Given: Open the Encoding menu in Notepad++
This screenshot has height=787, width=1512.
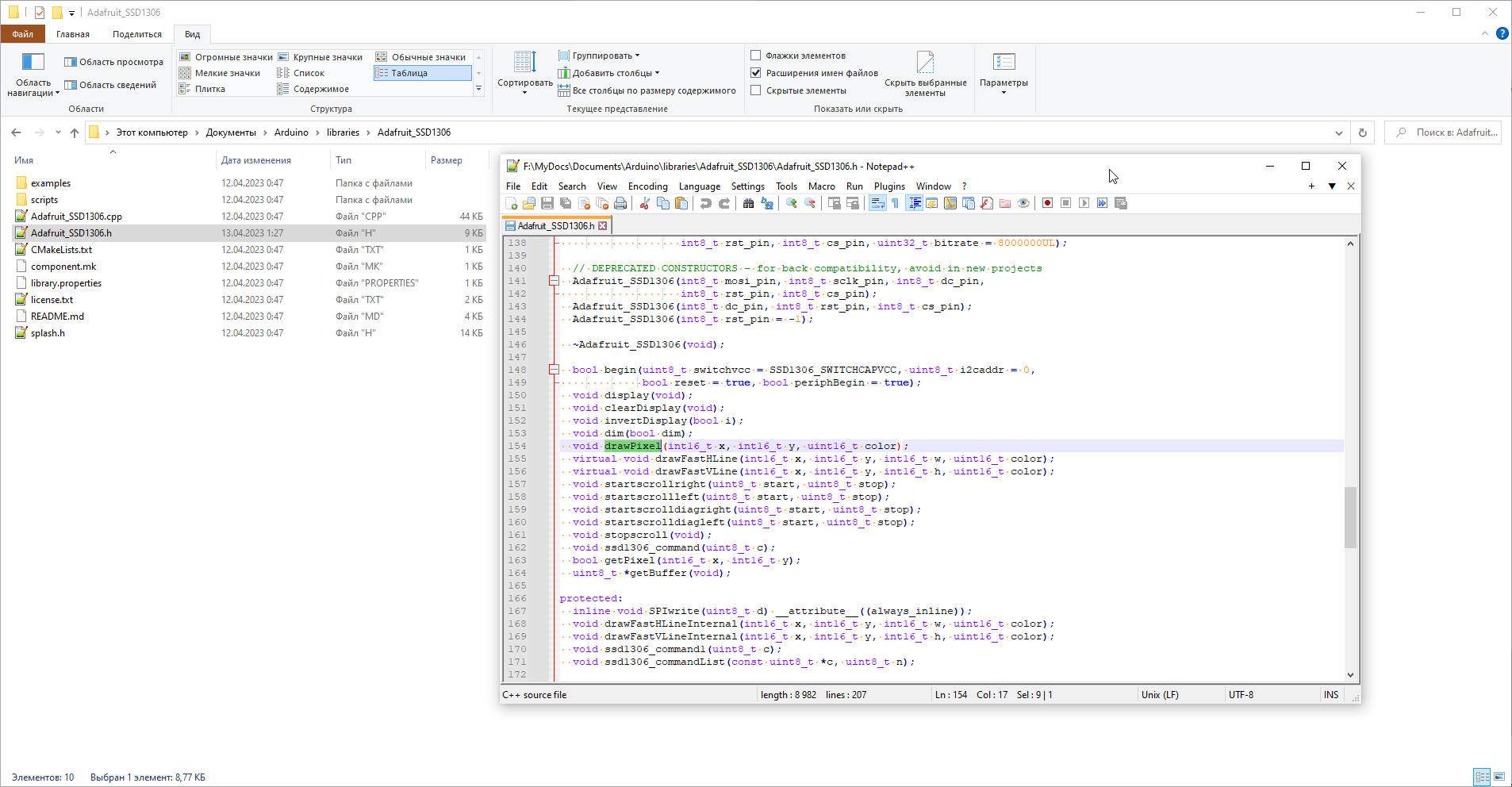Looking at the screenshot, I should 648,186.
